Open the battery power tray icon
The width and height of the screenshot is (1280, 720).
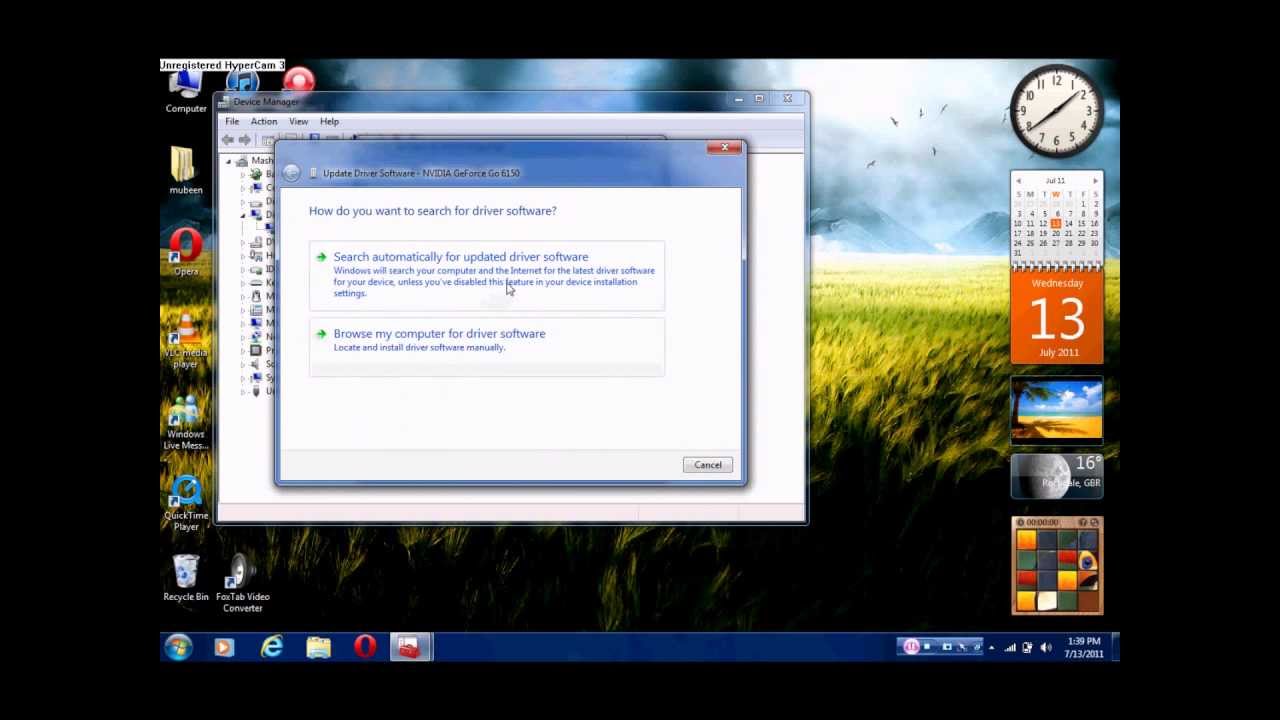coord(1027,648)
